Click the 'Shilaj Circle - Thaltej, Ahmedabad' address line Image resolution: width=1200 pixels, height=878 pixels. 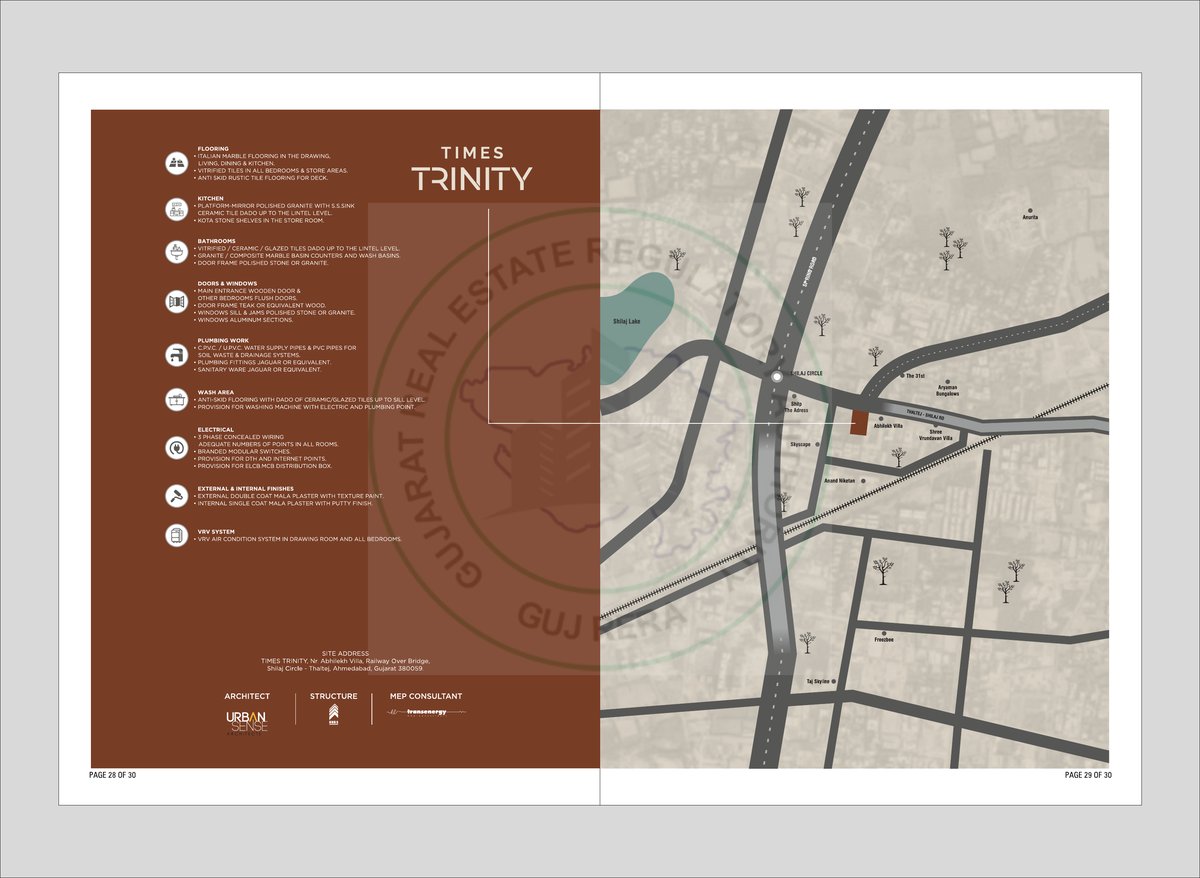click(346, 668)
